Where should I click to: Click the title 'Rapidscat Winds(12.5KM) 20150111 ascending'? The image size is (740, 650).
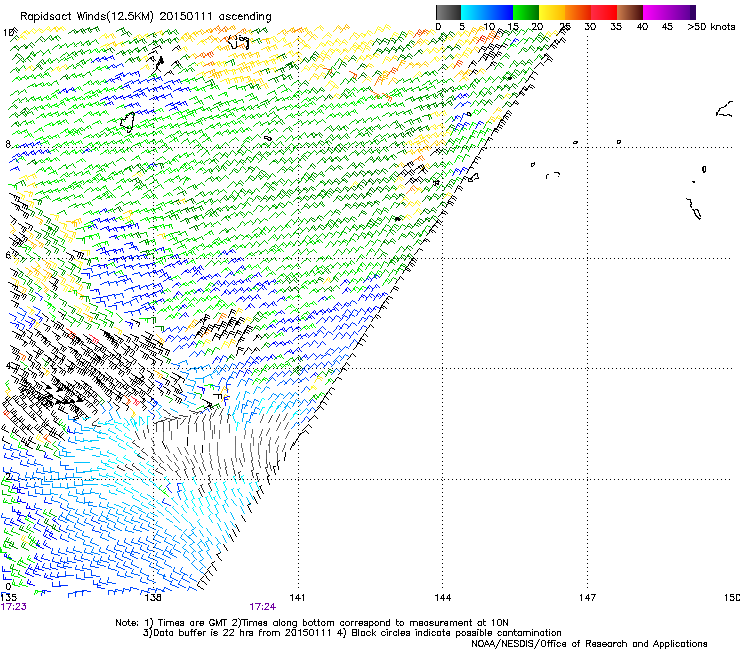pos(146,17)
